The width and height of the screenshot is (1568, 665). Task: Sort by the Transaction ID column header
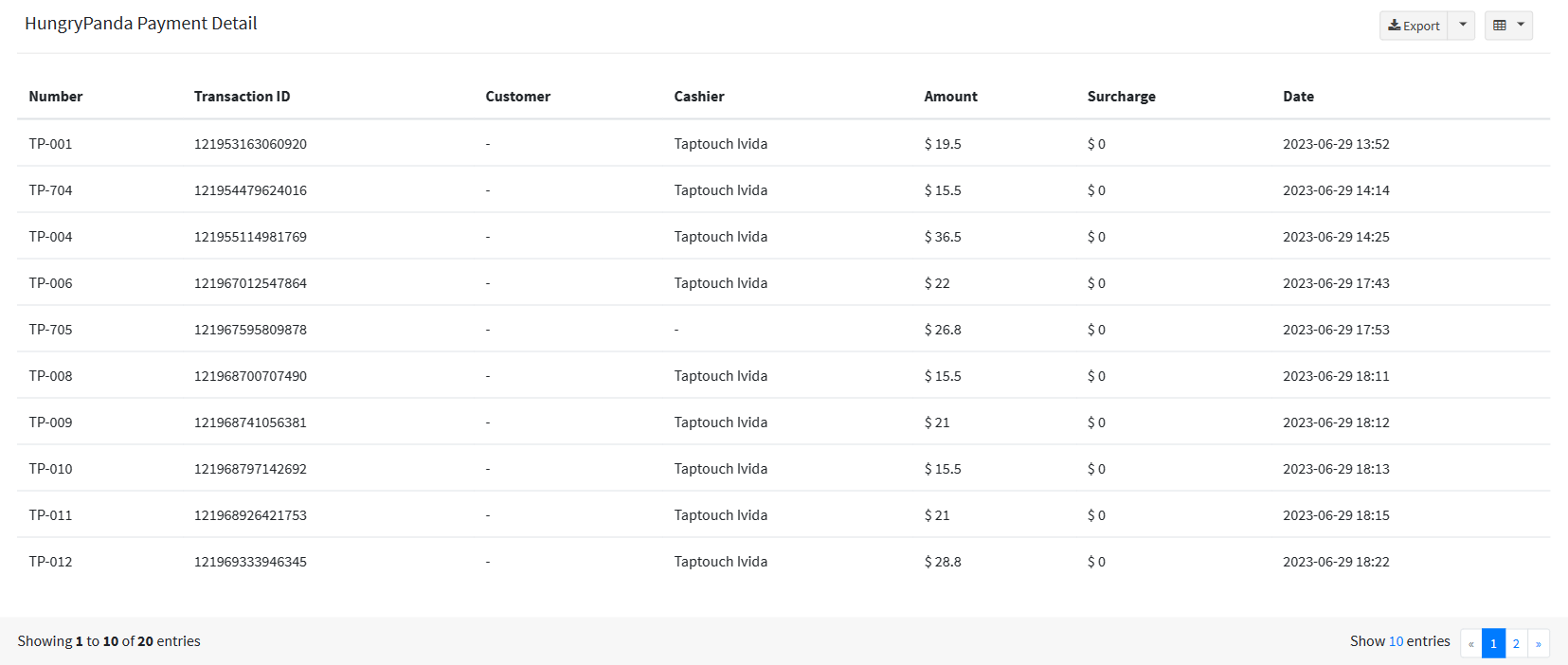243,97
